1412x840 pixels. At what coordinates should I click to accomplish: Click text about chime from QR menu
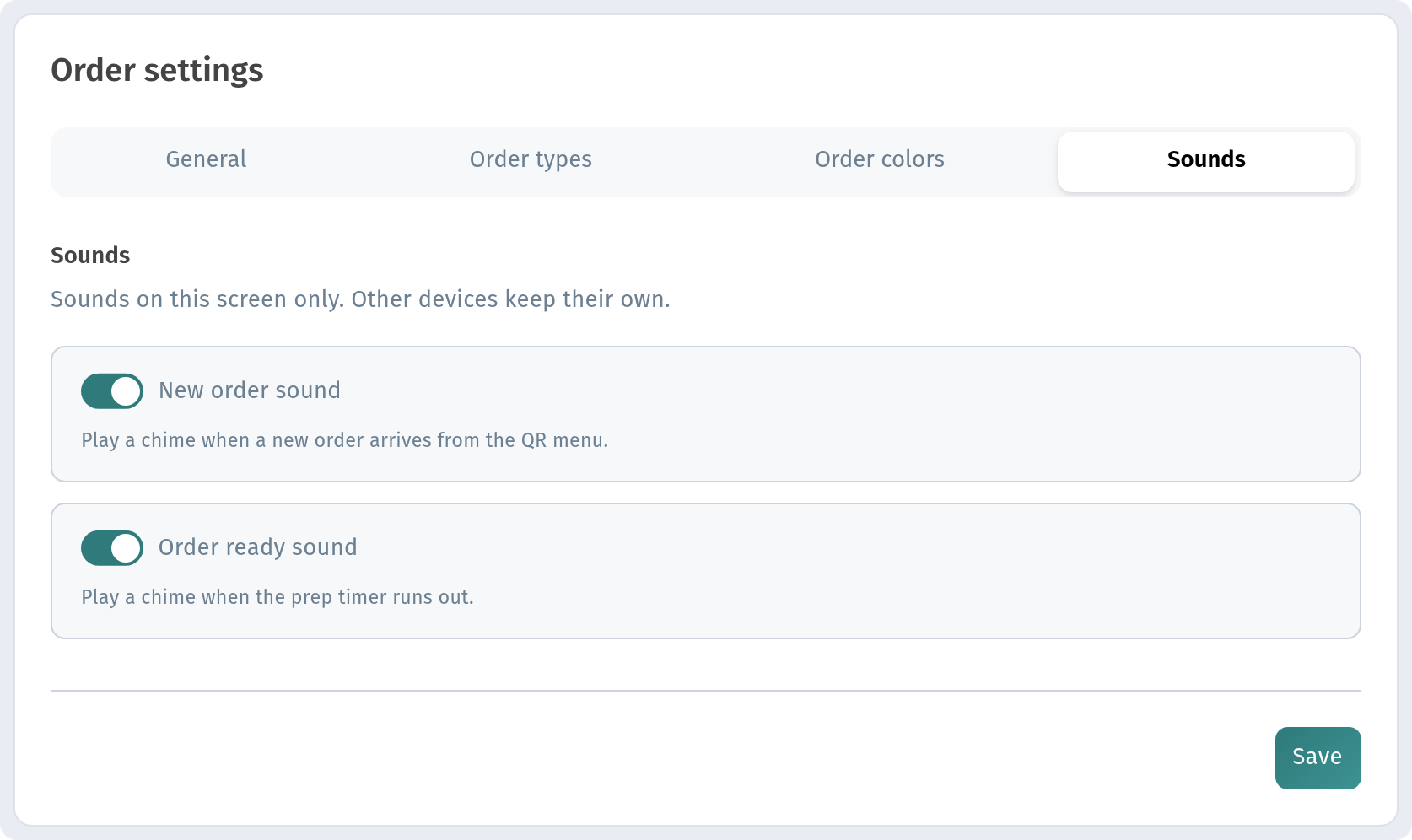point(344,440)
